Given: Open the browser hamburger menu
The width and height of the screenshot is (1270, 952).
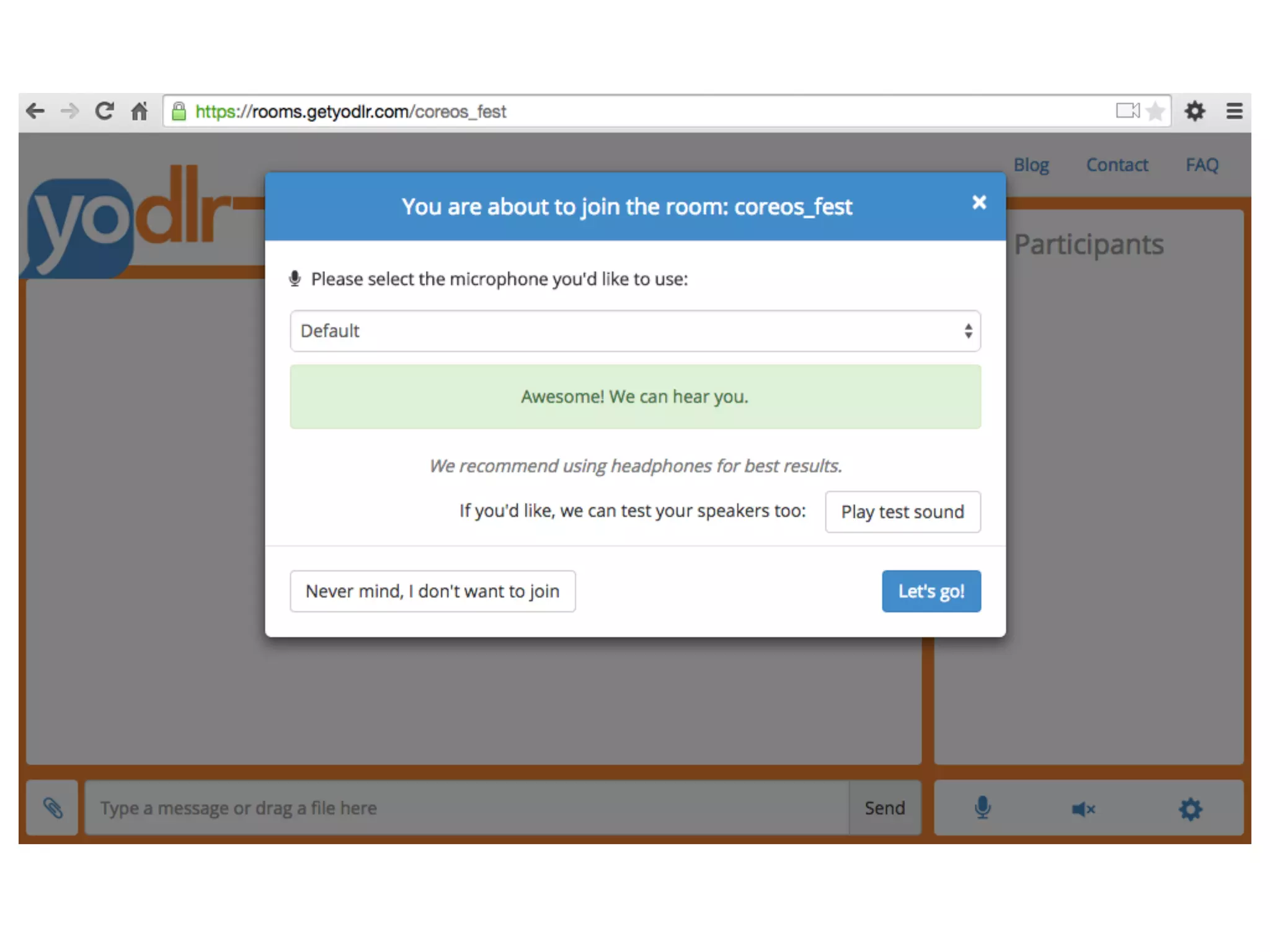Looking at the screenshot, I should (x=1234, y=112).
